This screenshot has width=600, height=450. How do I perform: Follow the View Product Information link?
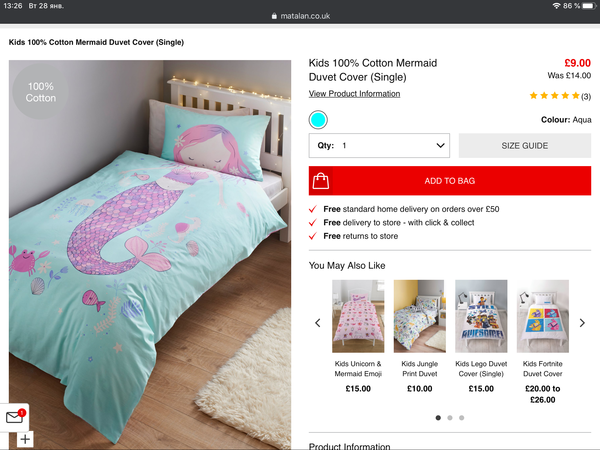354,94
